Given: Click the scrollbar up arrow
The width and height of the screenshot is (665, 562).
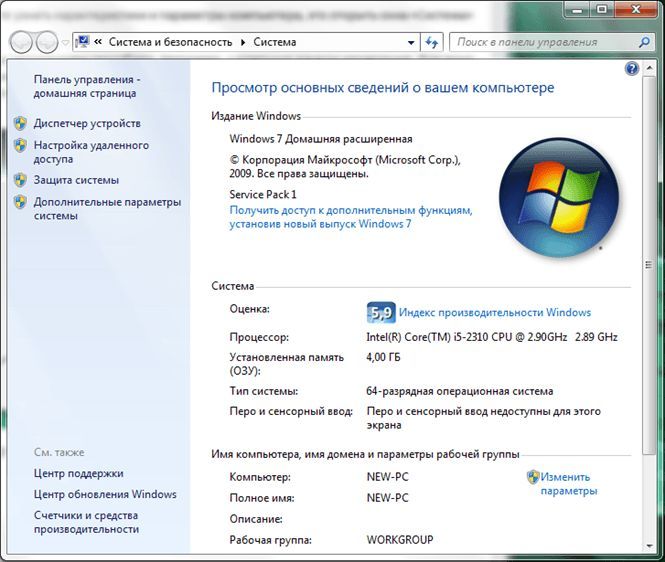Looking at the screenshot, I should click(649, 67).
